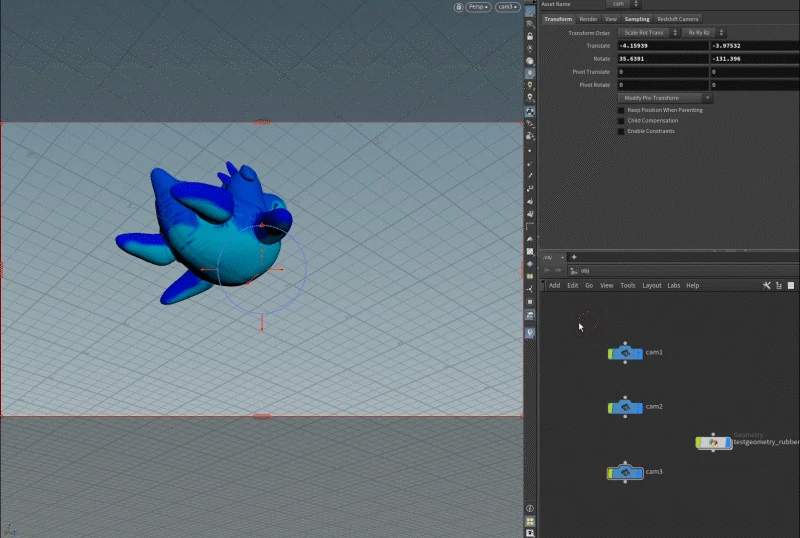The image size is (800, 538).
Task: Click the info circle icon at toolbar bottom
Action: tap(530, 508)
